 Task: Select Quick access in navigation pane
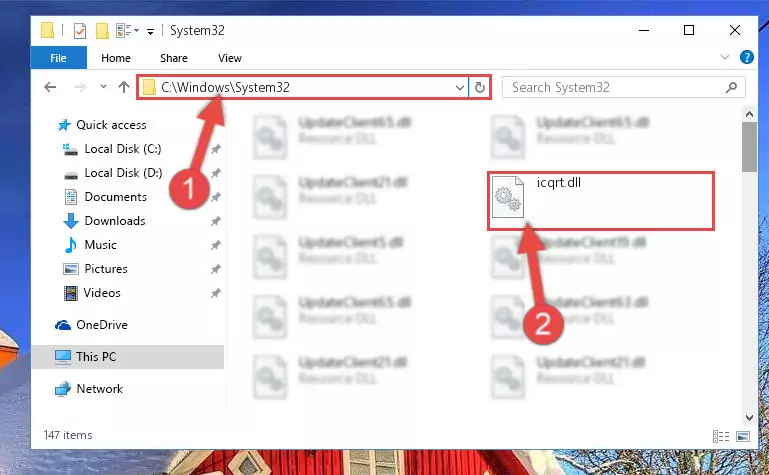tap(111, 125)
